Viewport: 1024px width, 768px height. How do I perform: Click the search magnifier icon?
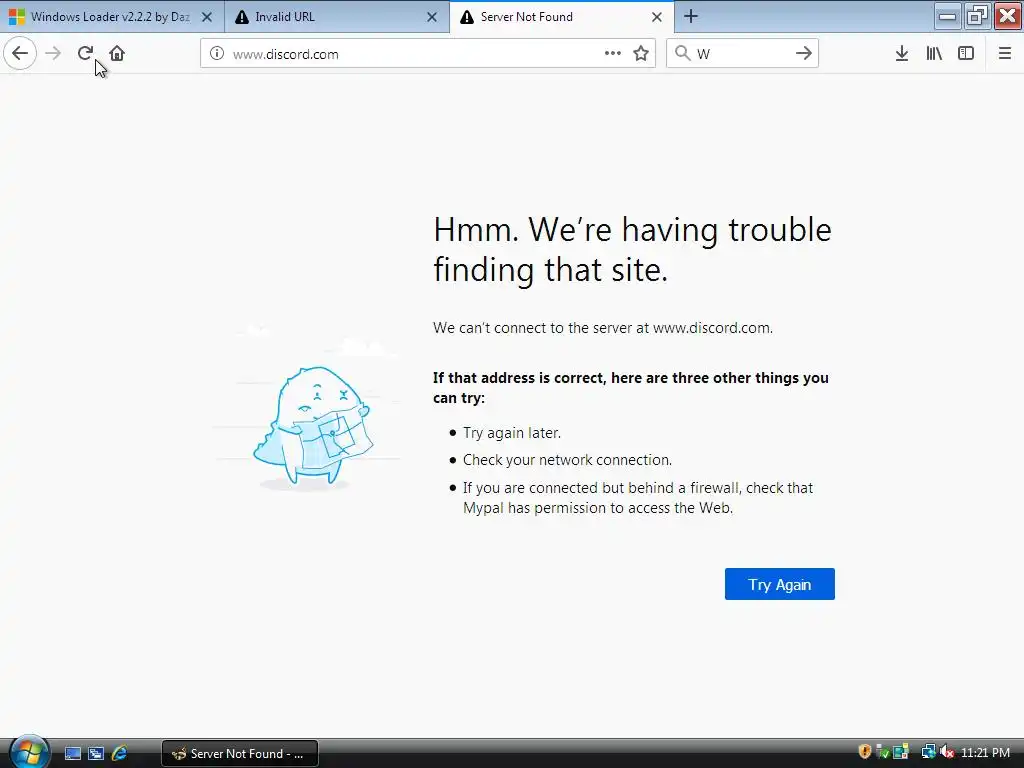pyautogui.click(x=682, y=54)
